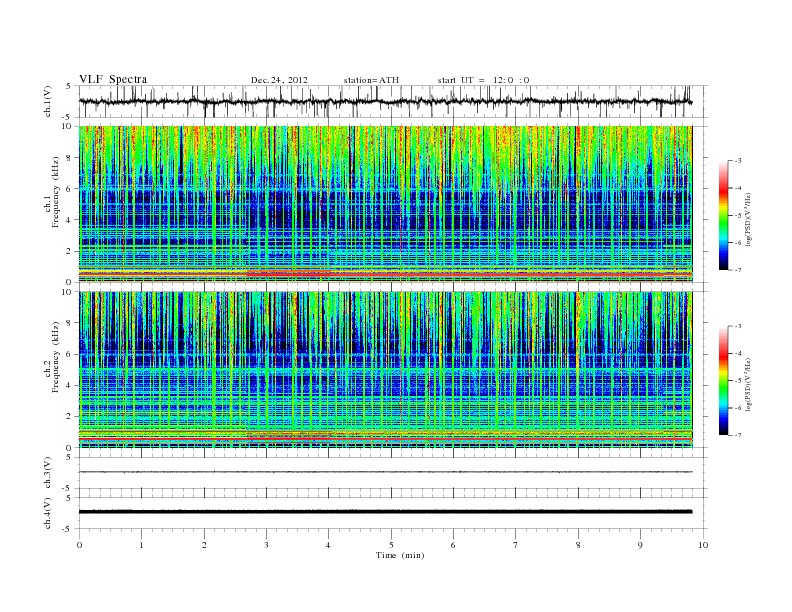
Task: Click the ch.3 voltage trace panel
Action: [393, 473]
